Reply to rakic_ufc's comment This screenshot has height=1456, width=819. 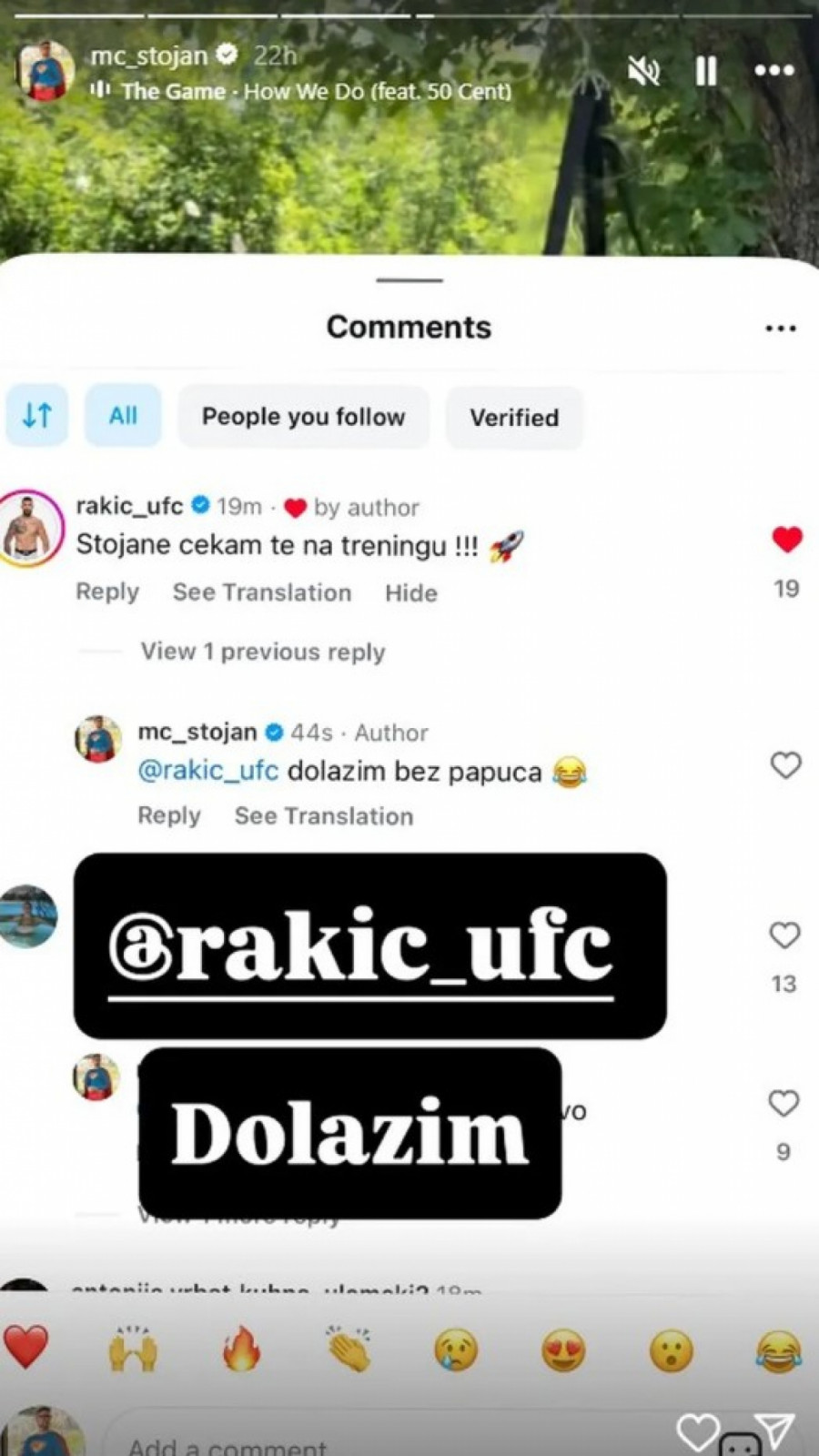click(107, 591)
